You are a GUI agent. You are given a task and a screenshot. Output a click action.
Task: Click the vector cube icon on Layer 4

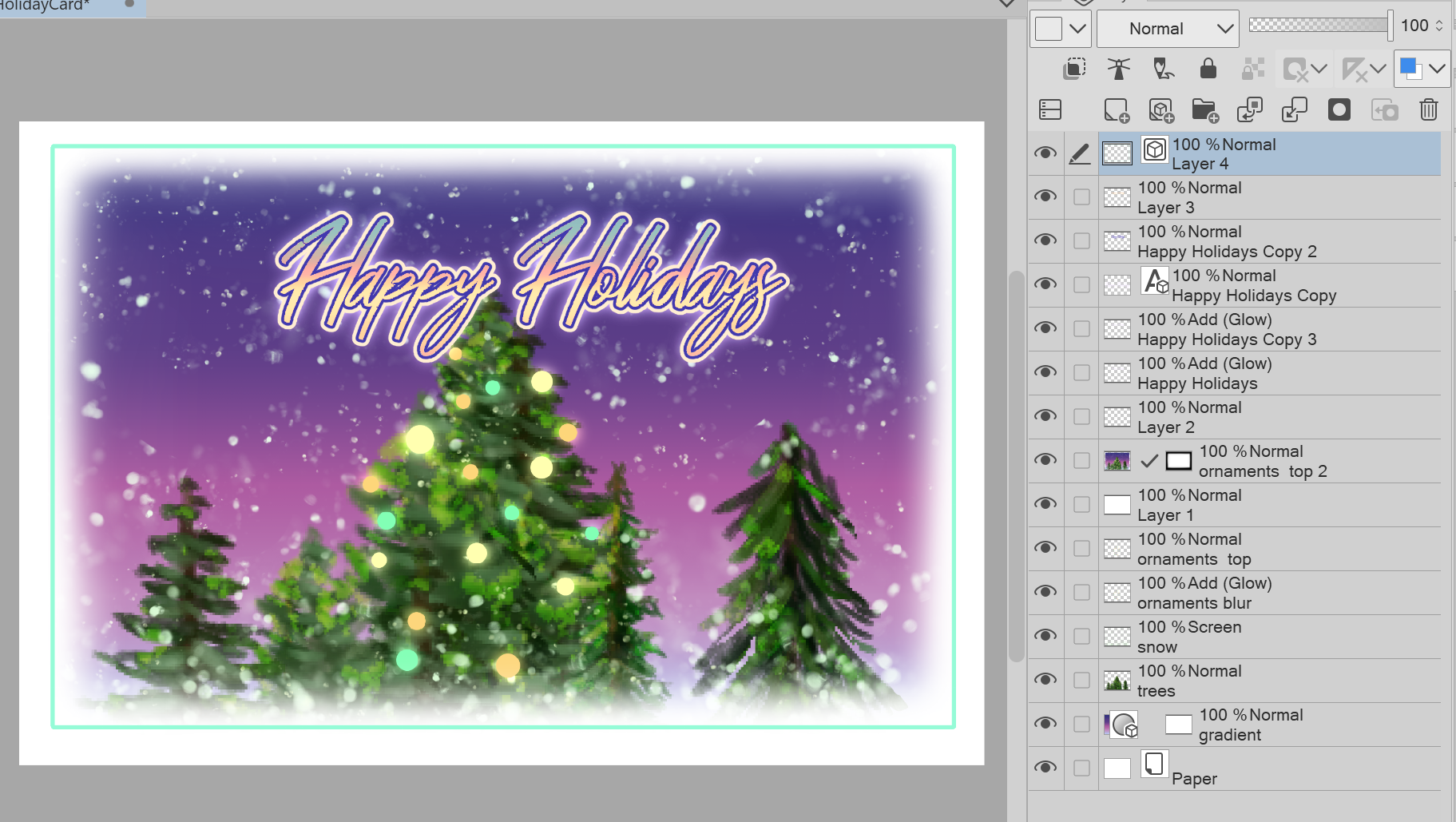click(1154, 149)
